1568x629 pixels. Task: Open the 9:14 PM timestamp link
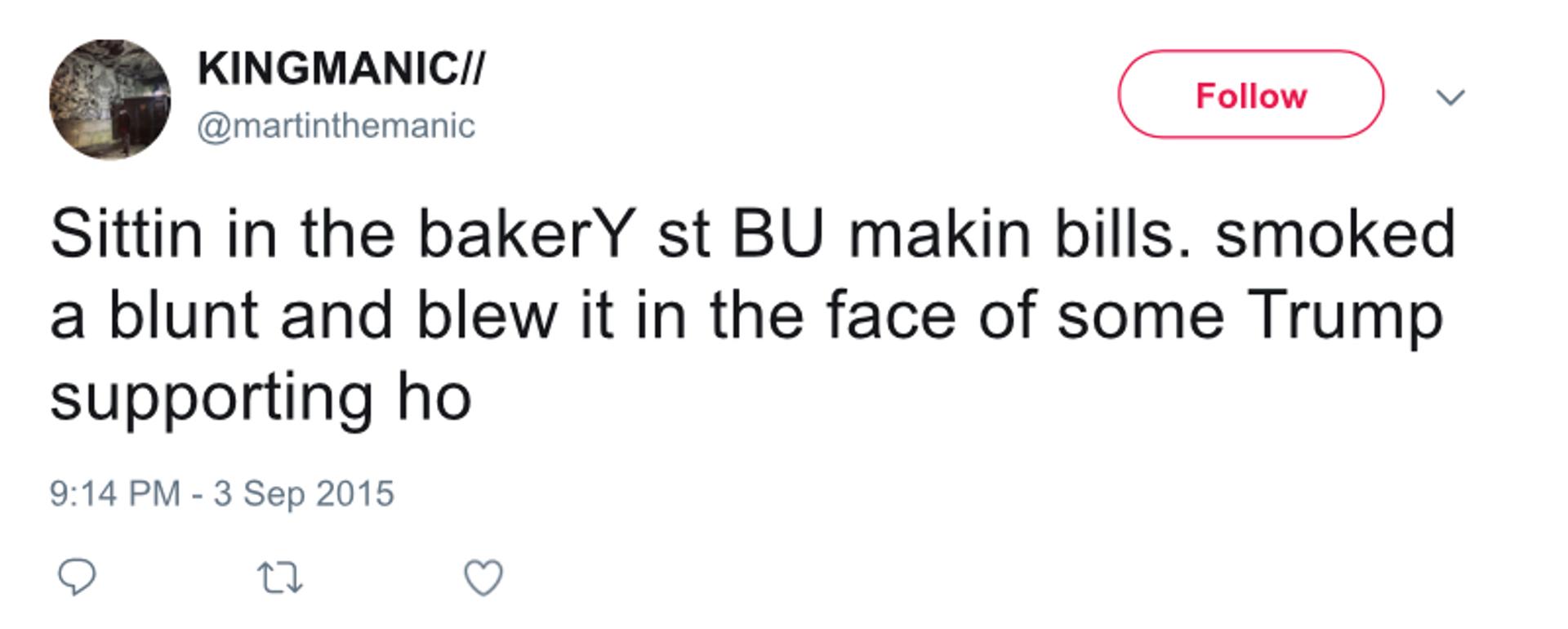pyautogui.click(x=114, y=493)
